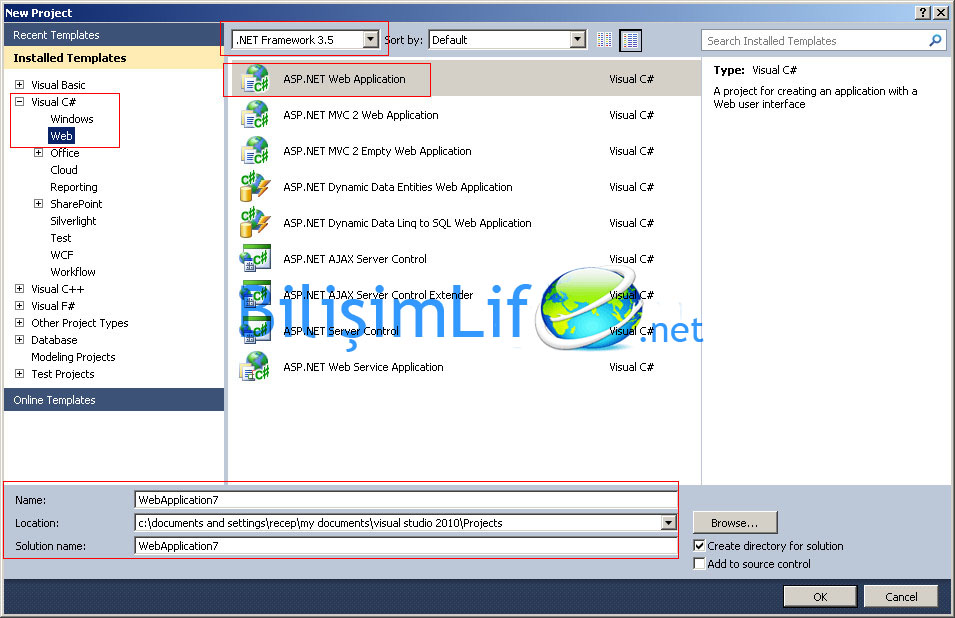Open the Sort by dropdown
Viewport: 955px width, 618px height.
pyautogui.click(x=577, y=40)
